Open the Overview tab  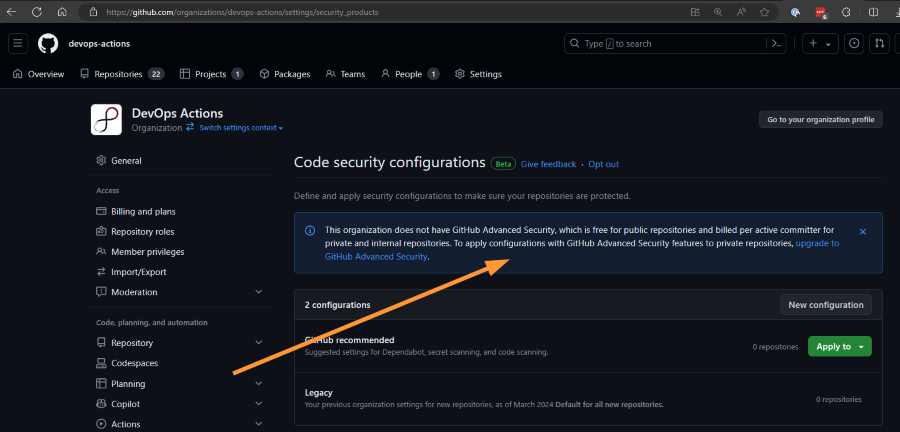pyautogui.click(x=38, y=74)
